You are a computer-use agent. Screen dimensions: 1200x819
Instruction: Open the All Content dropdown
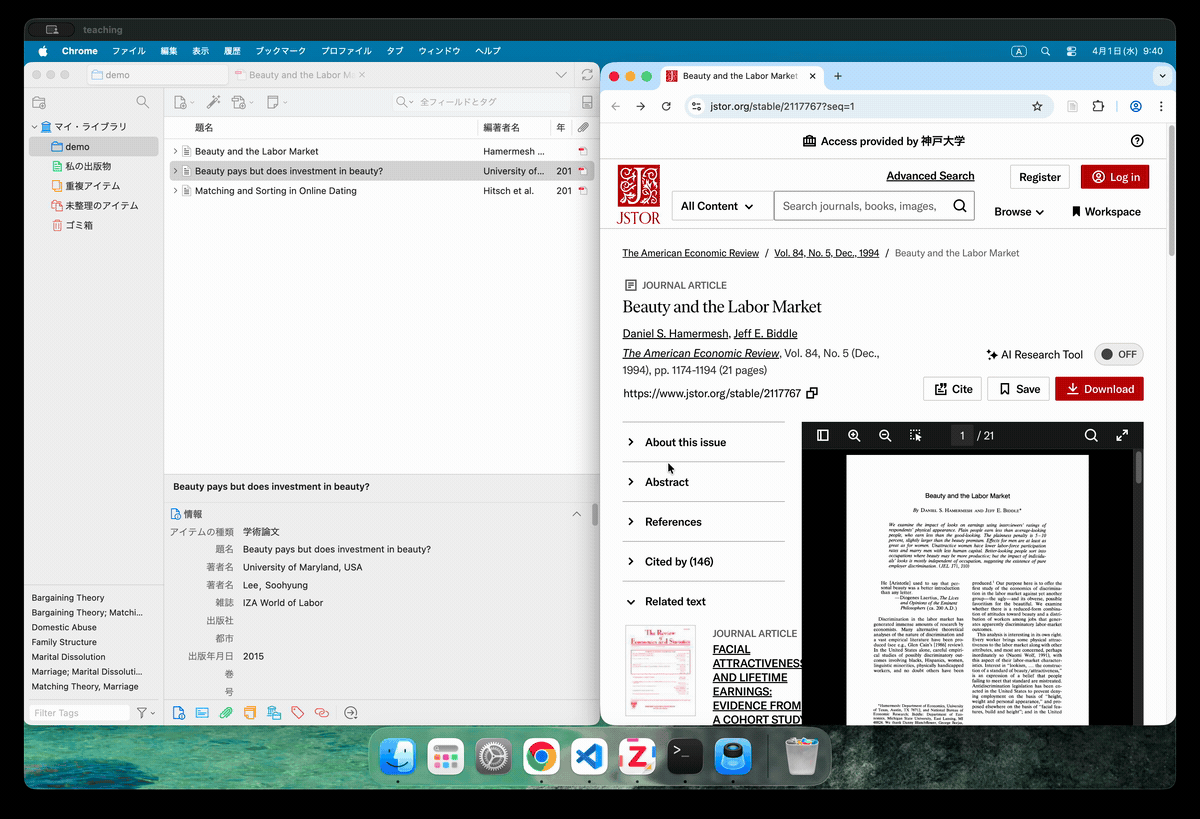pyautogui.click(x=717, y=206)
